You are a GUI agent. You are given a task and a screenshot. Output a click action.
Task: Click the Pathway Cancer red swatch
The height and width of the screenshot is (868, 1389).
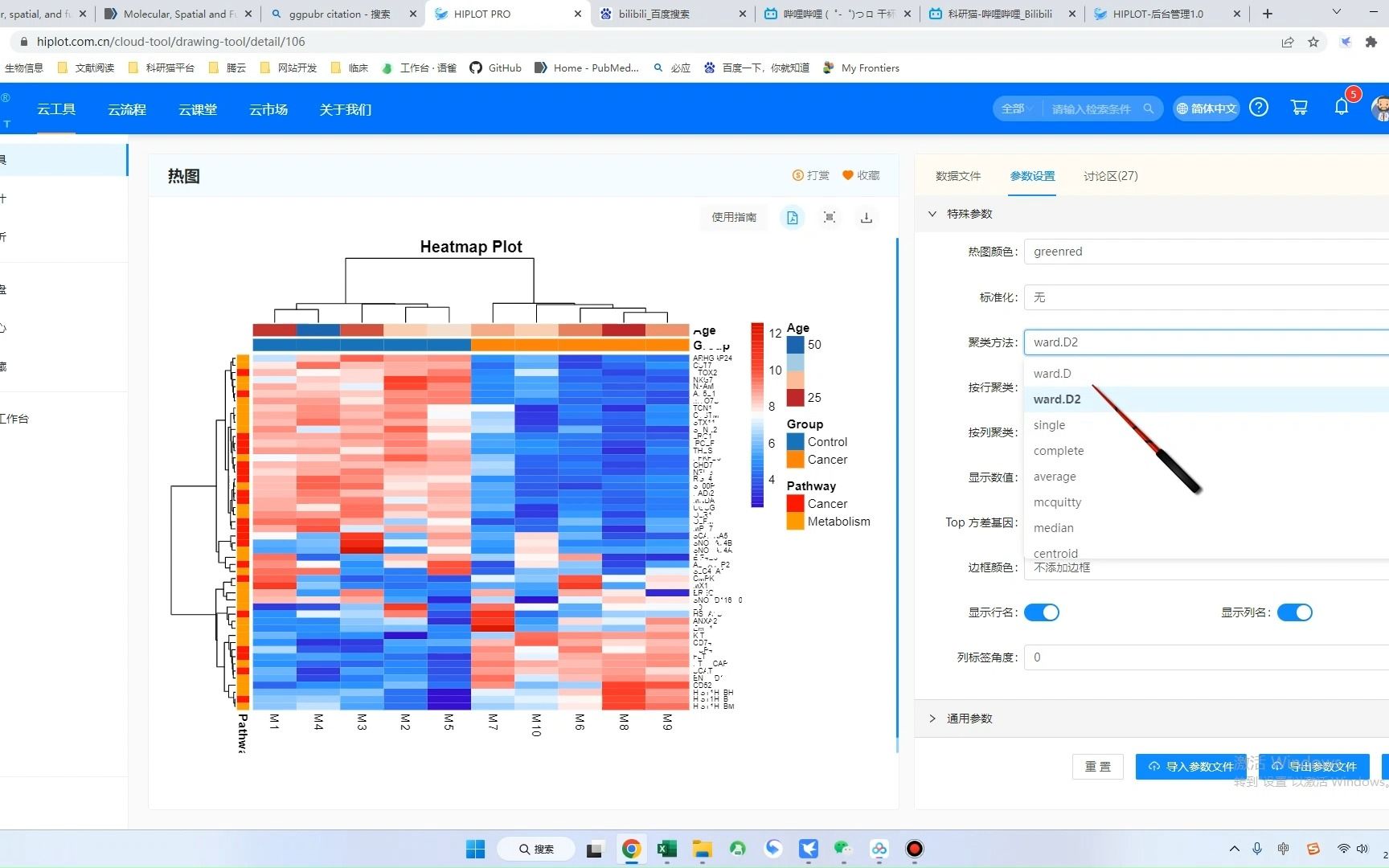[795, 504]
